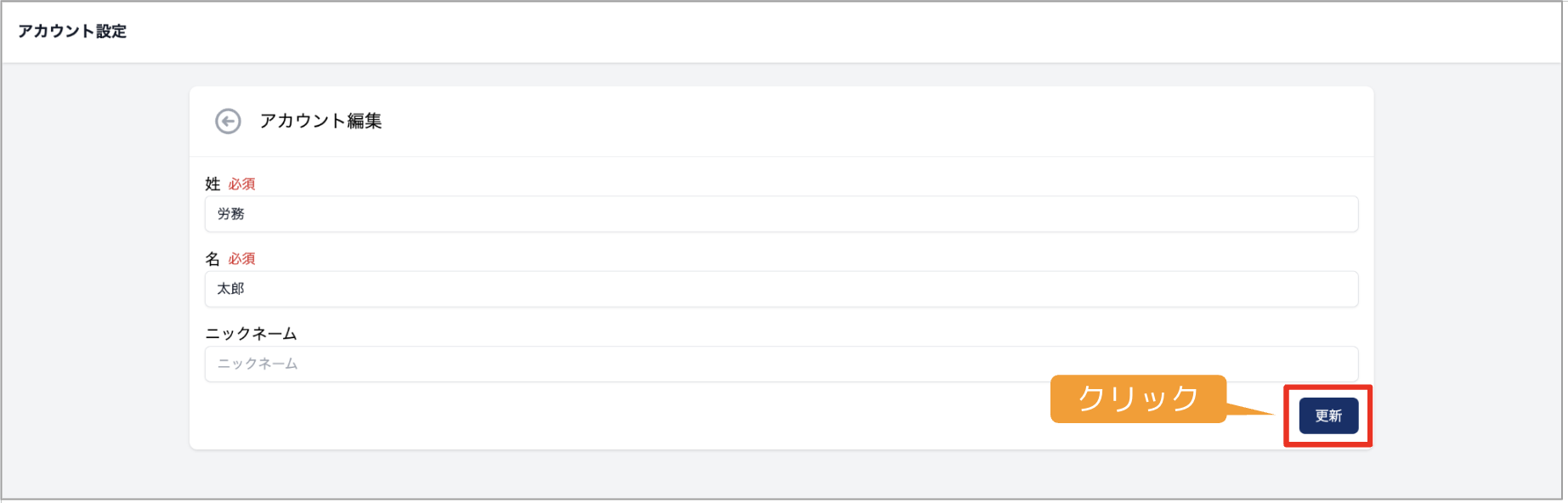Place cursor on 太郎 text in name field
Viewport: 1568px width, 503px height.
tap(230, 289)
